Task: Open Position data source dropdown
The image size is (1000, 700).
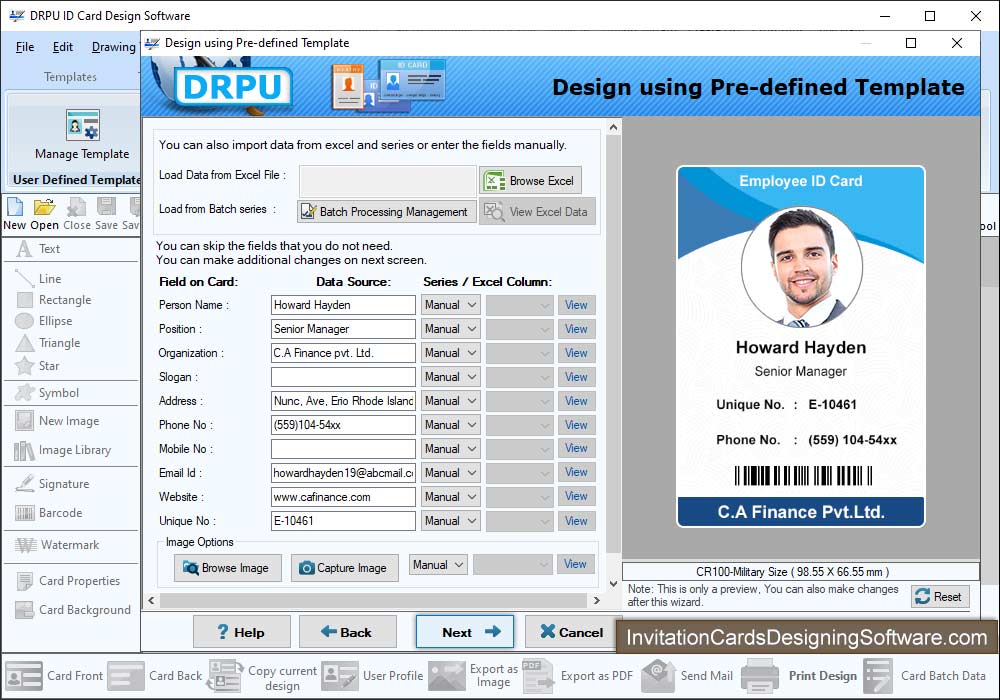Action: click(x=450, y=329)
